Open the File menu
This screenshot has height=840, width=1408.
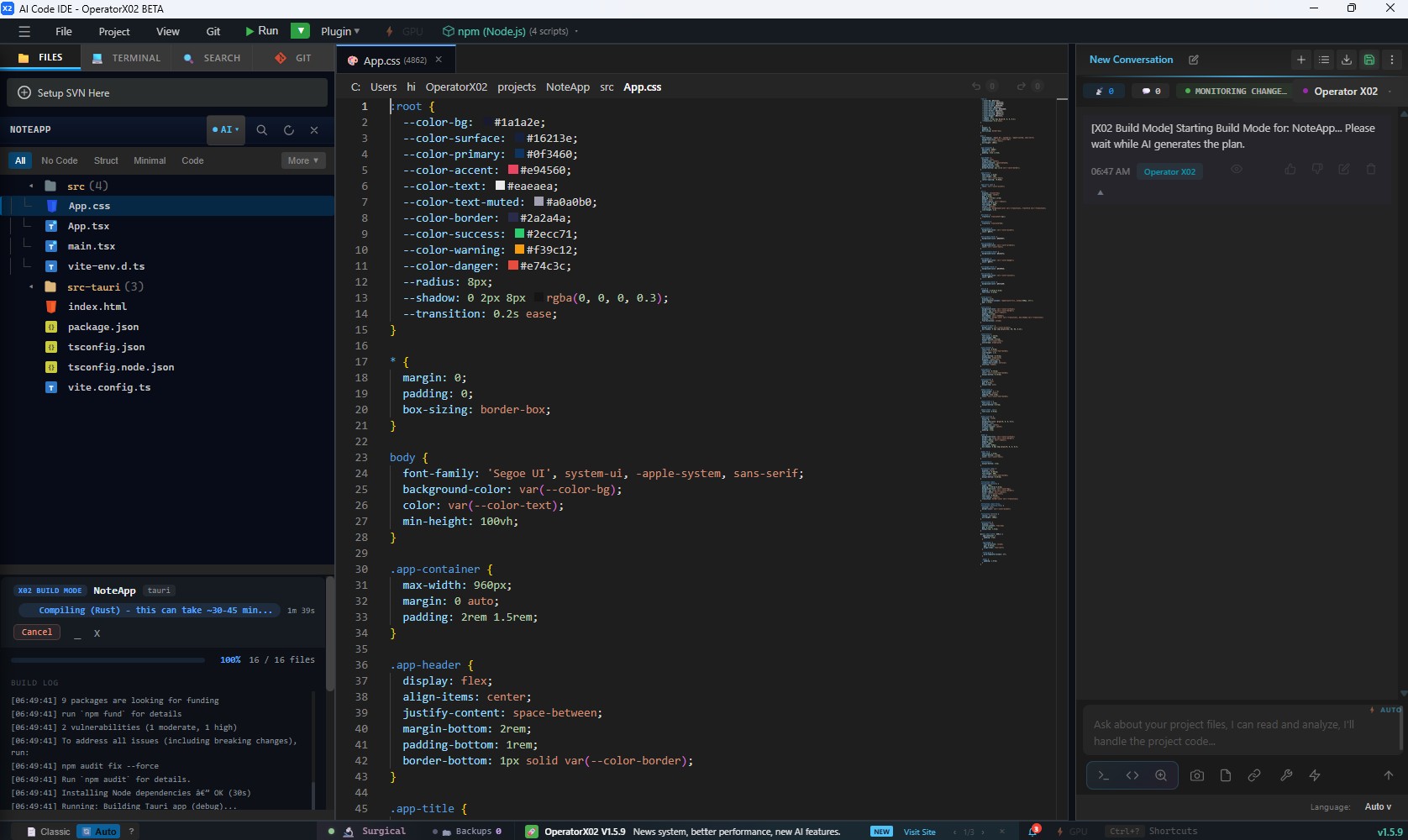[x=64, y=31]
